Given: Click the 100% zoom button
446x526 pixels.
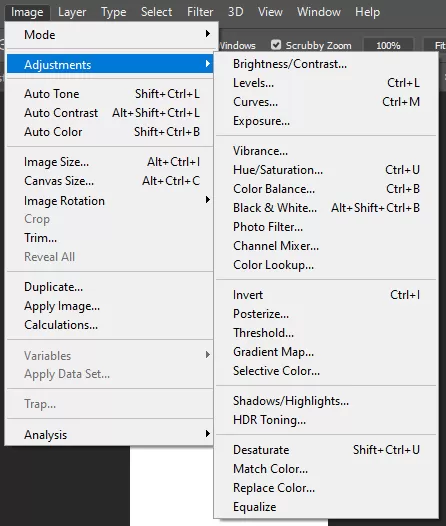Looking at the screenshot, I should [388, 45].
